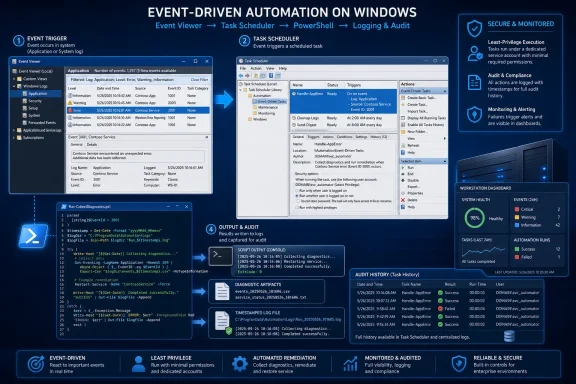Close the event detail preview pane

(207, 137)
